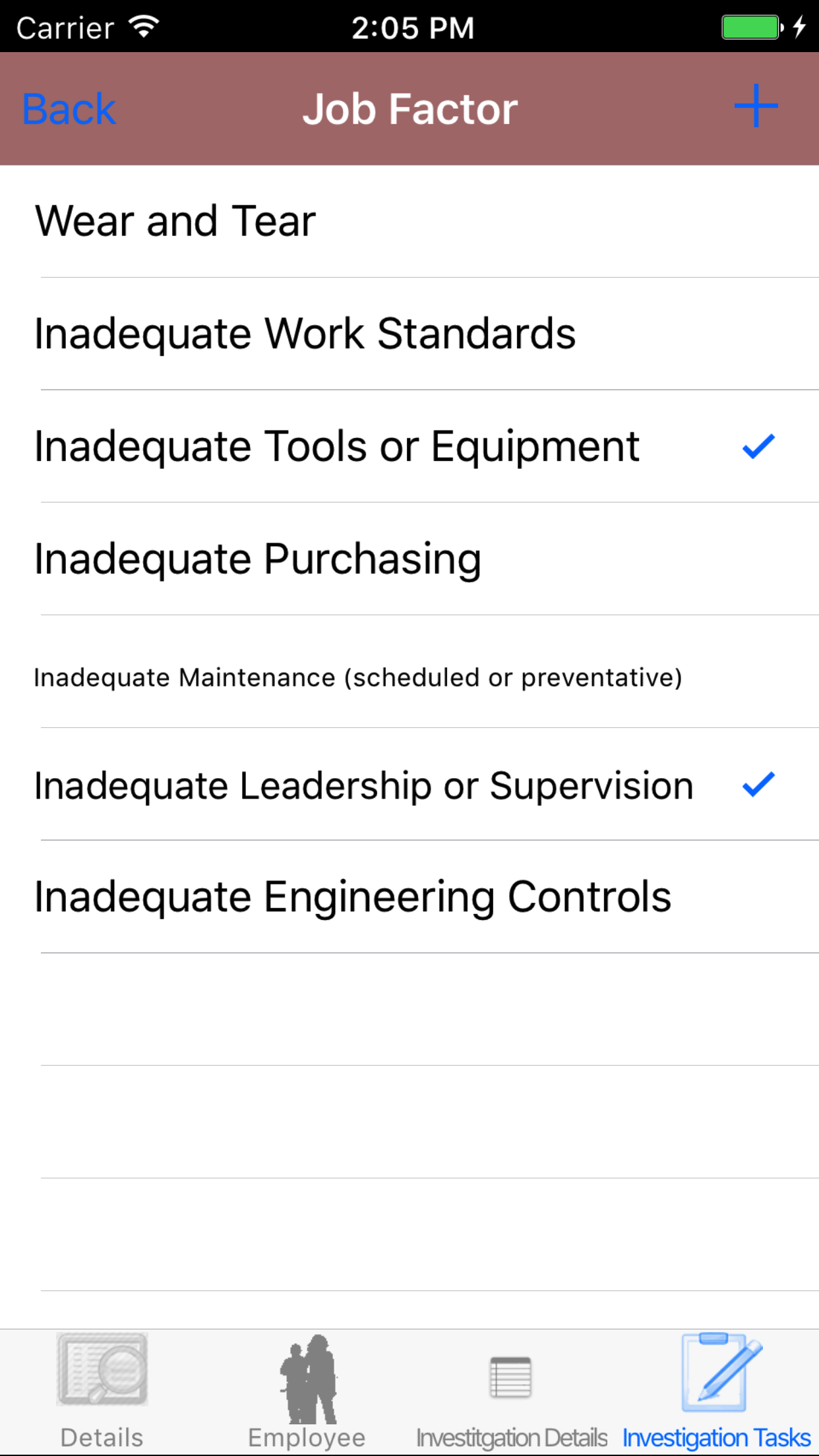Open the Details magnifier tab icon

[x=102, y=1369]
